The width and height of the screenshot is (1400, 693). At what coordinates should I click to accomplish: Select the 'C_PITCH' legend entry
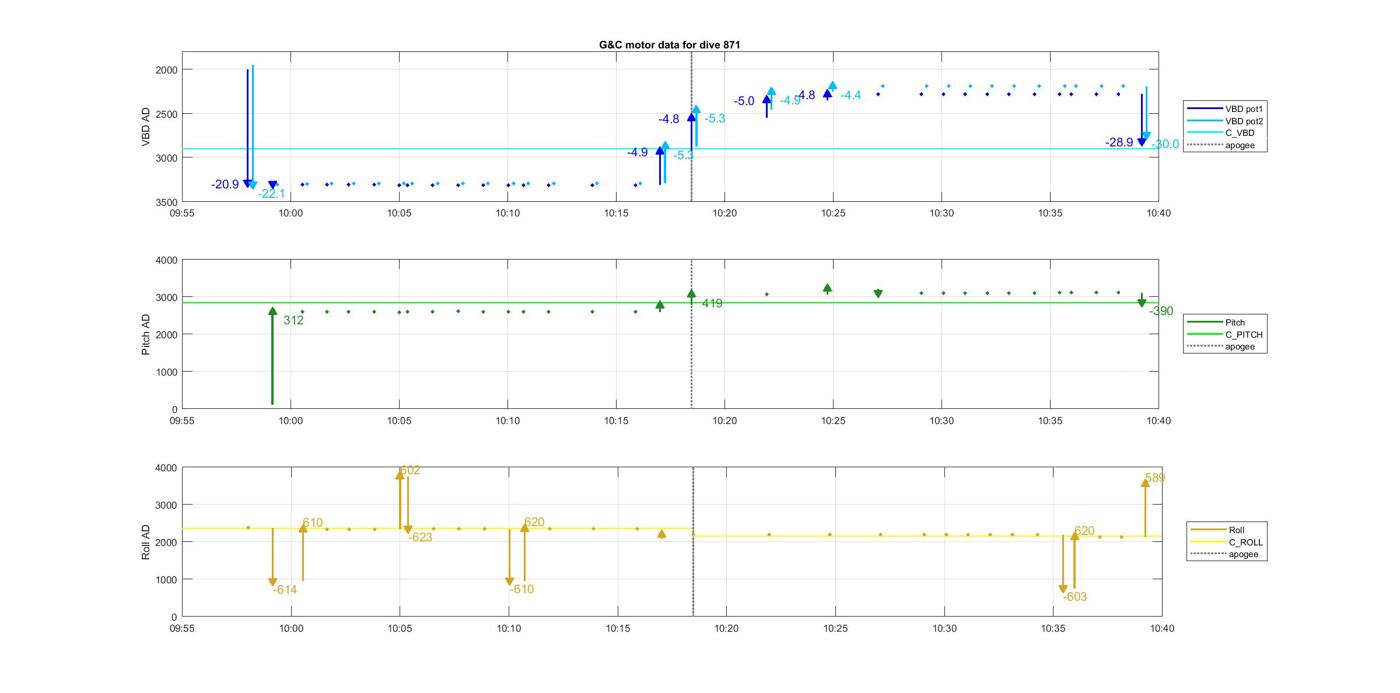(x=1243, y=334)
